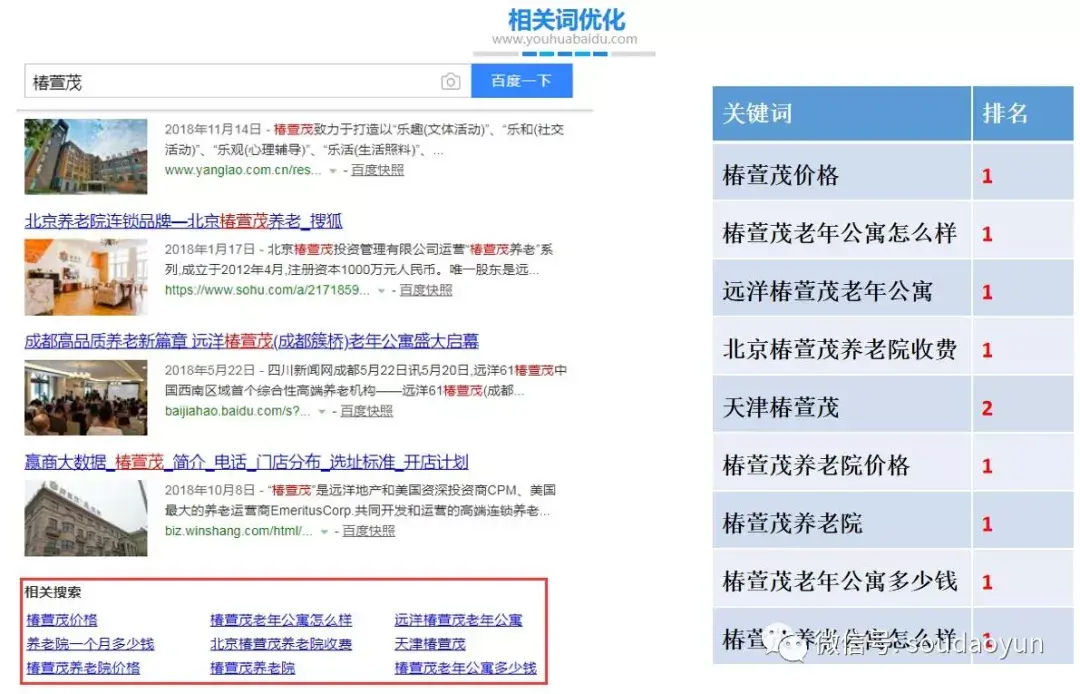Open 百度快照 for the sohu.com result
This screenshot has height=694, width=1080.
tap(426, 290)
